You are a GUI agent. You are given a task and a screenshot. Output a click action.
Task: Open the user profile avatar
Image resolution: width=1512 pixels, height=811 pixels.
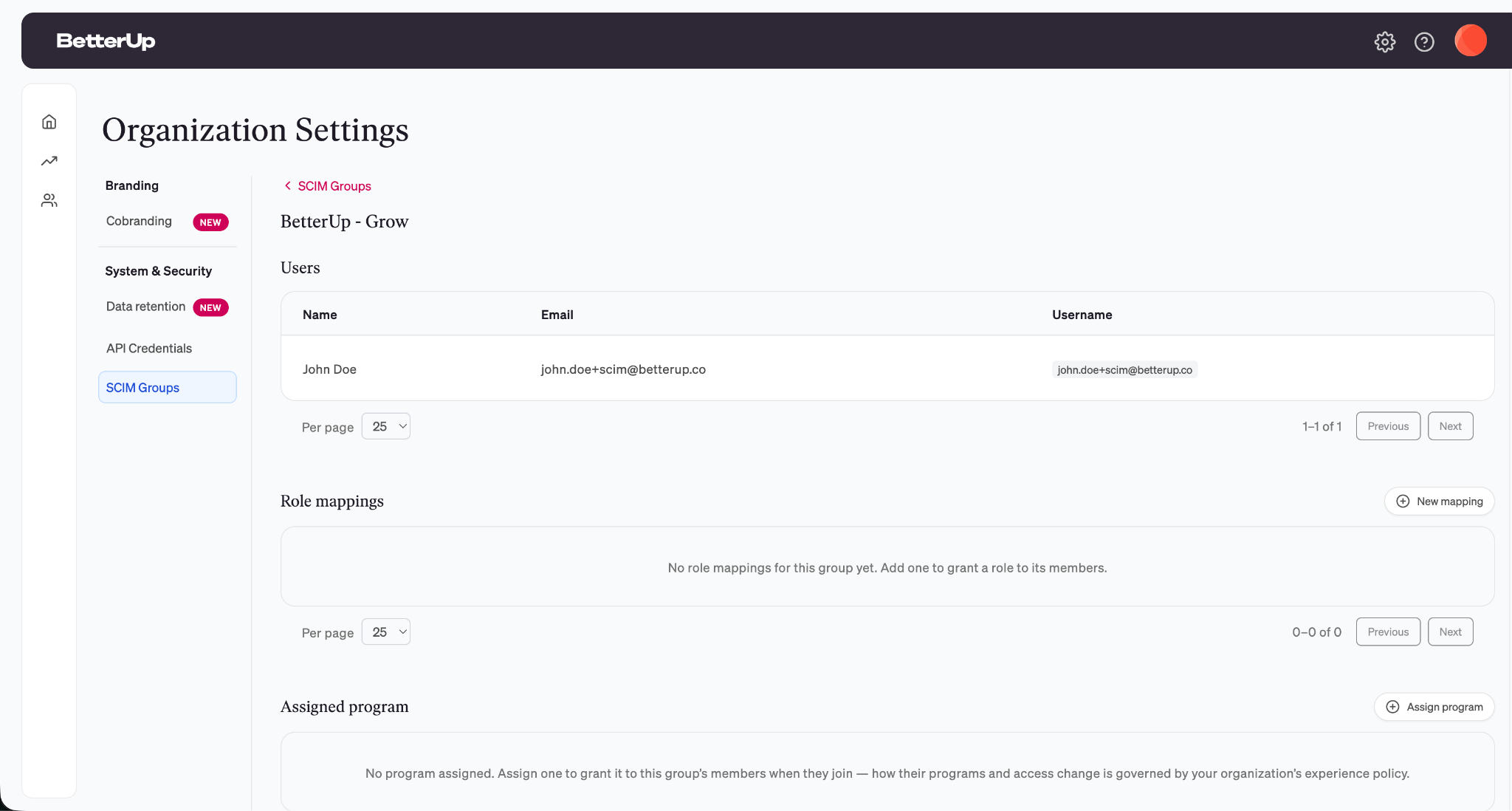coord(1471,41)
